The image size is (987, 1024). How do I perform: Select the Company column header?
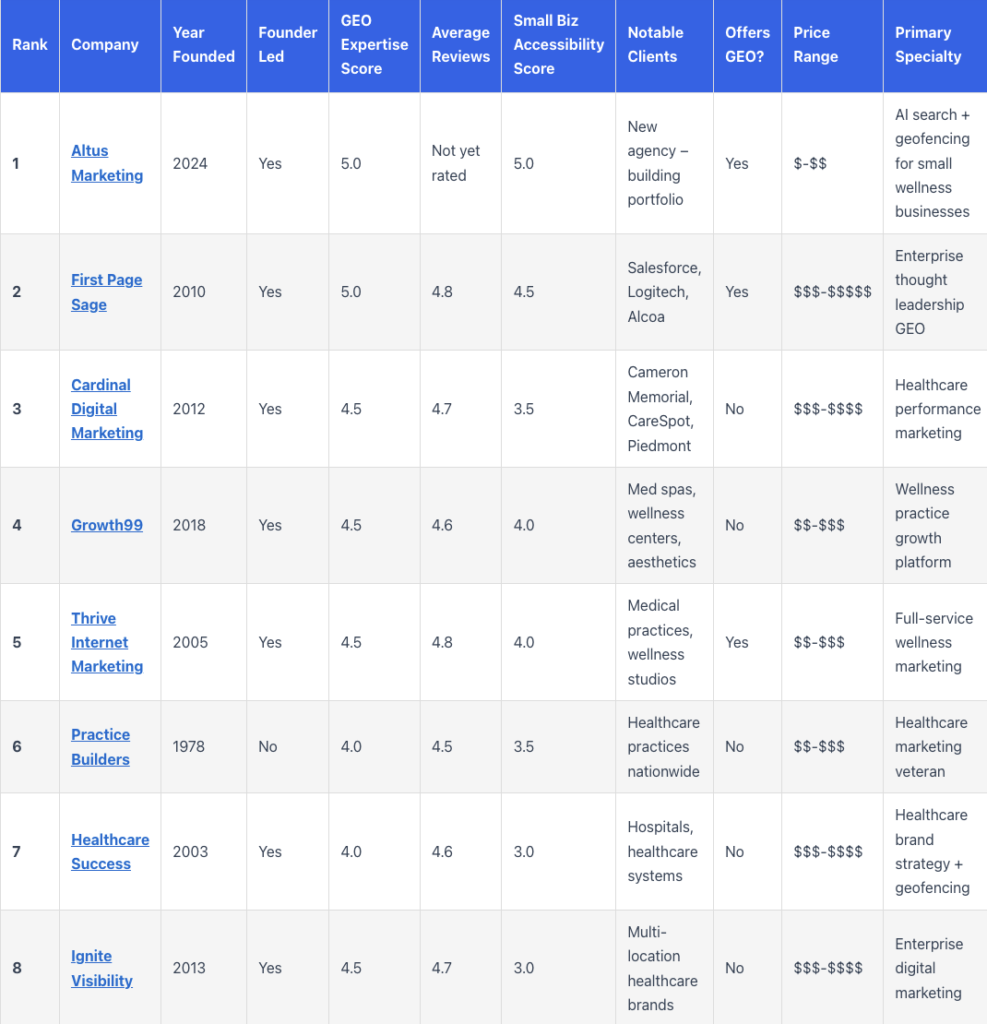[105, 45]
